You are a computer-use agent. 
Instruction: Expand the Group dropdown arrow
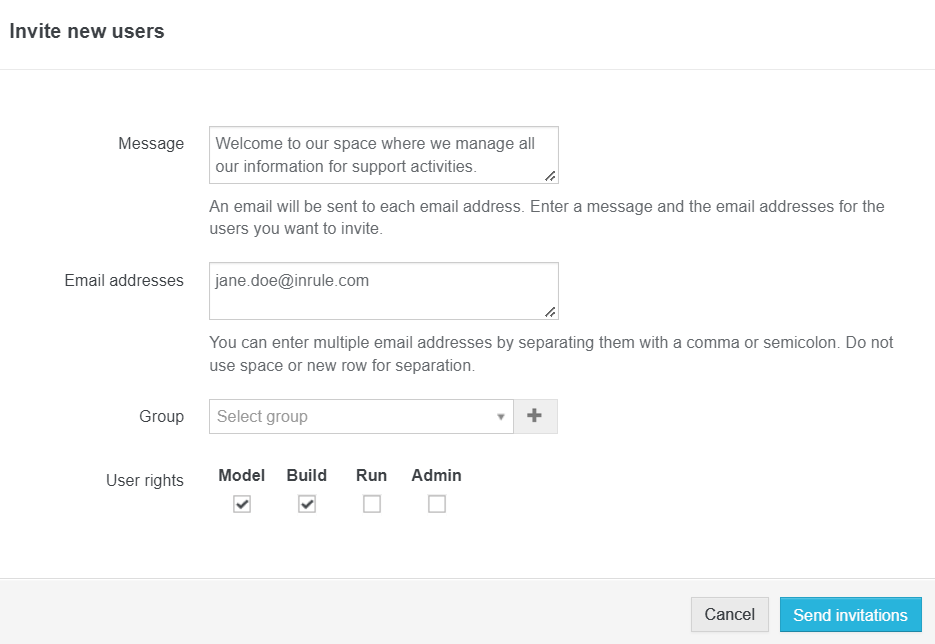(x=501, y=417)
